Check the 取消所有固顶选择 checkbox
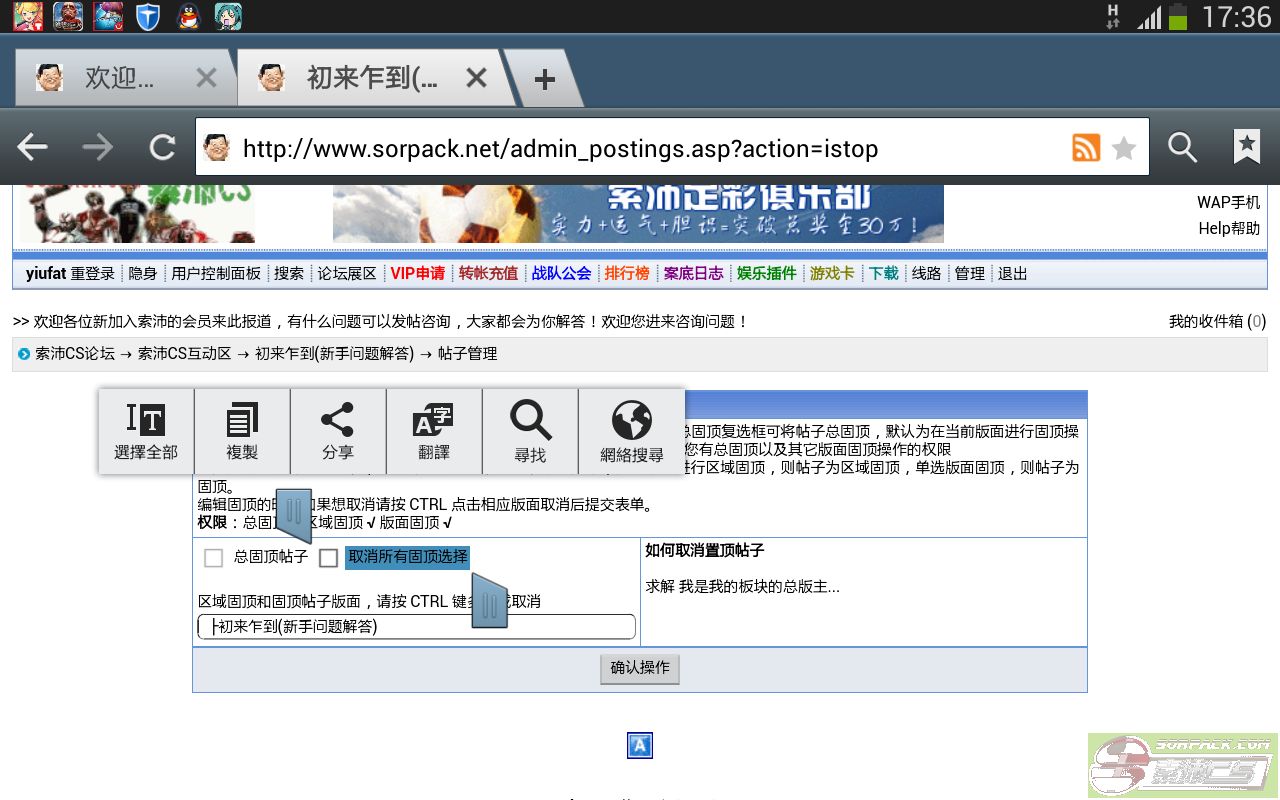This screenshot has width=1280, height=800. 328,558
